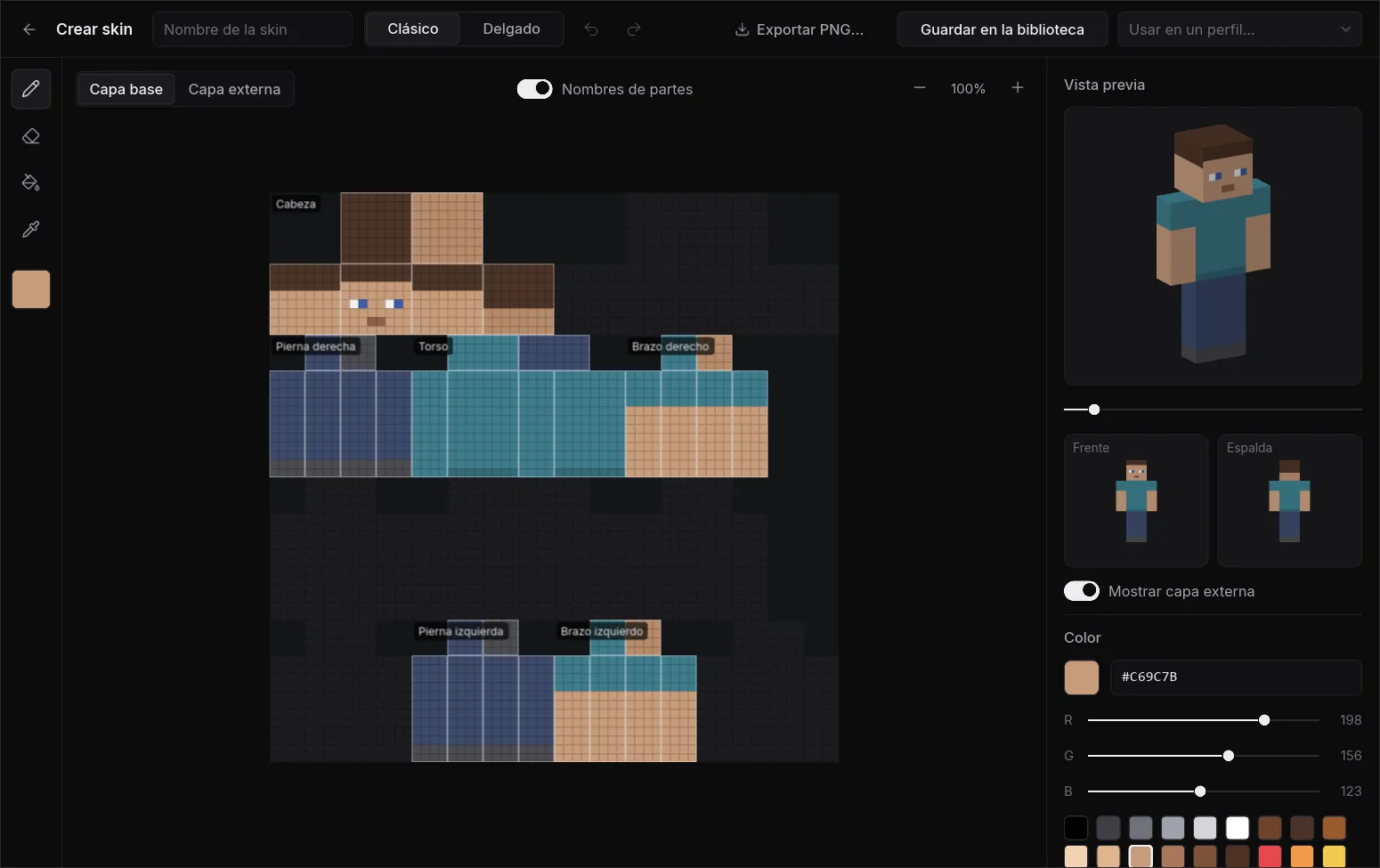Open the Usar en un perfil dropdown
This screenshot has width=1380, height=868.
(x=1239, y=29)
